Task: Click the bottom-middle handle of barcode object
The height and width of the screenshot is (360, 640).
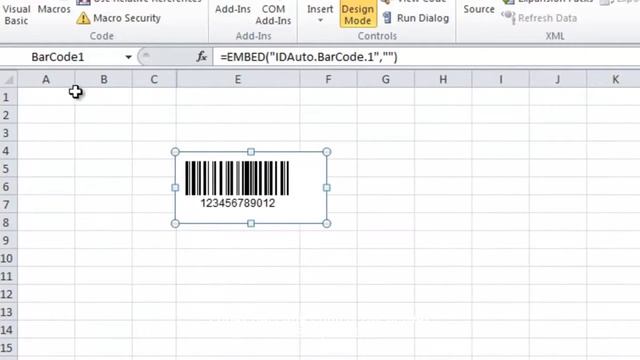Action: [x=251, y=224]
